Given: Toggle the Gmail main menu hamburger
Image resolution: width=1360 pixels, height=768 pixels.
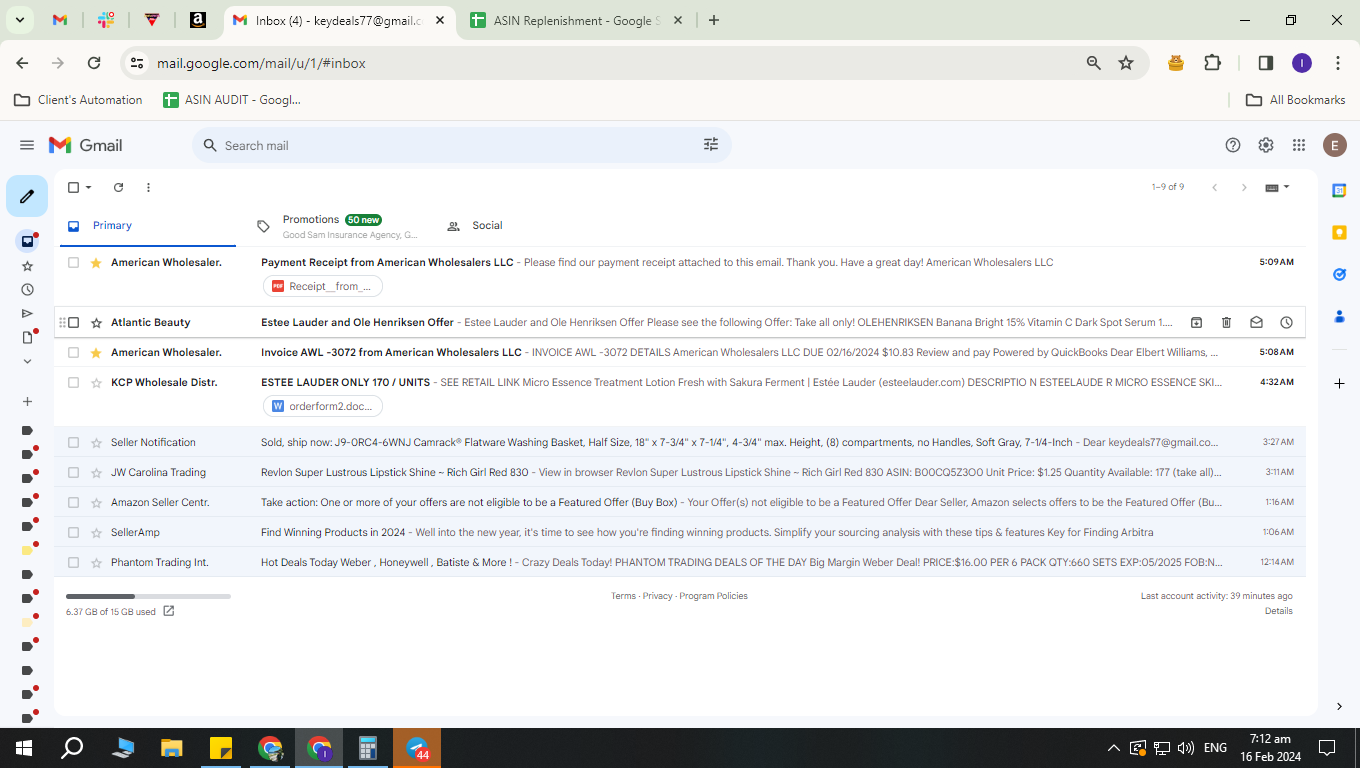Looking at the screenshot, I should coord(27,145).
